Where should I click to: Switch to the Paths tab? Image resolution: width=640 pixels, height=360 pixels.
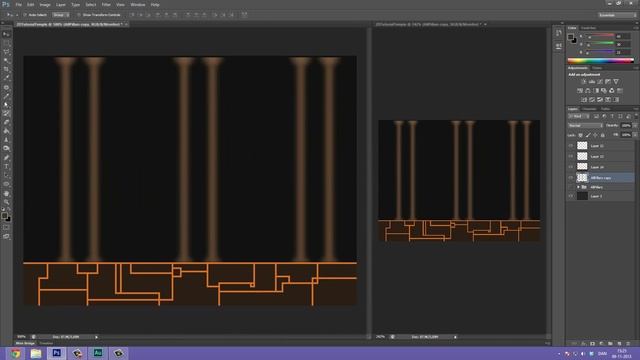pos(605,109)
